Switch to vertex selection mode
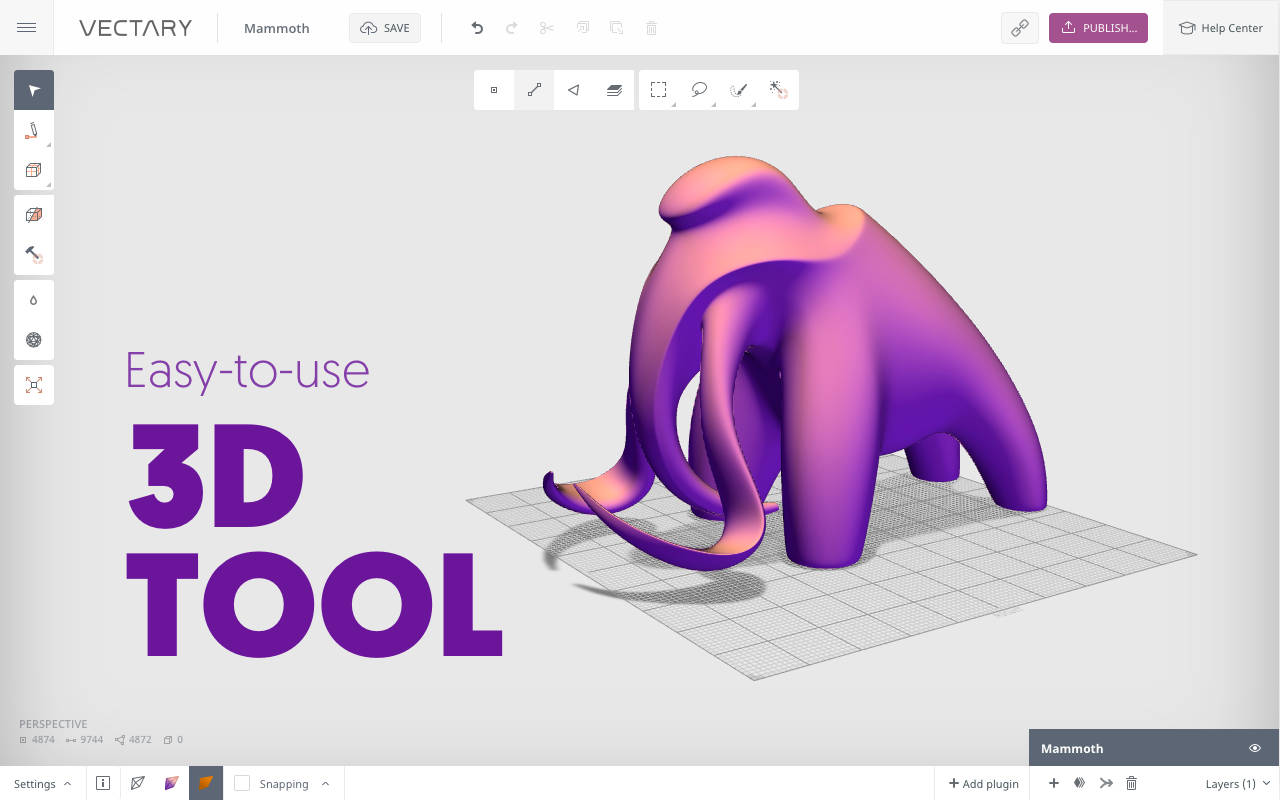Viewport: 1280px width, 800px height. (x=494, y=90)
